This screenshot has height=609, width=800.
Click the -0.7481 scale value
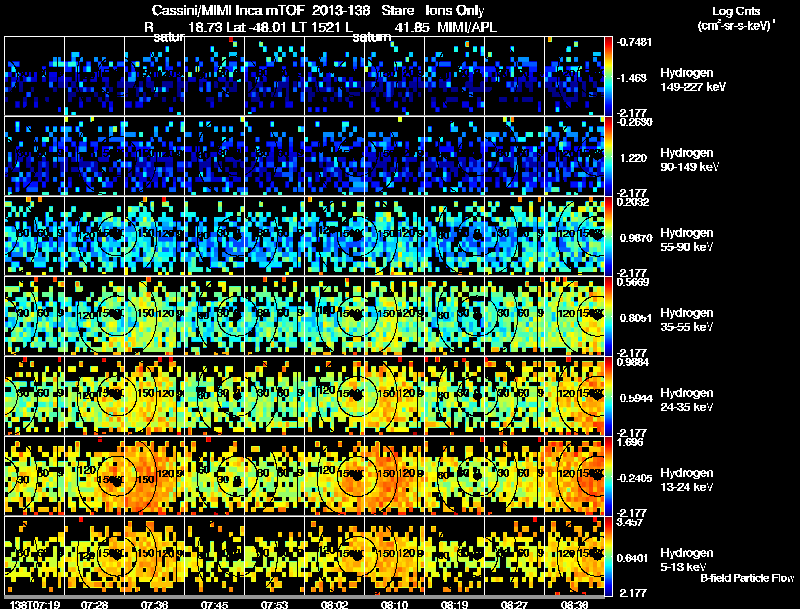pyautogui.click(x=634, y=42)
